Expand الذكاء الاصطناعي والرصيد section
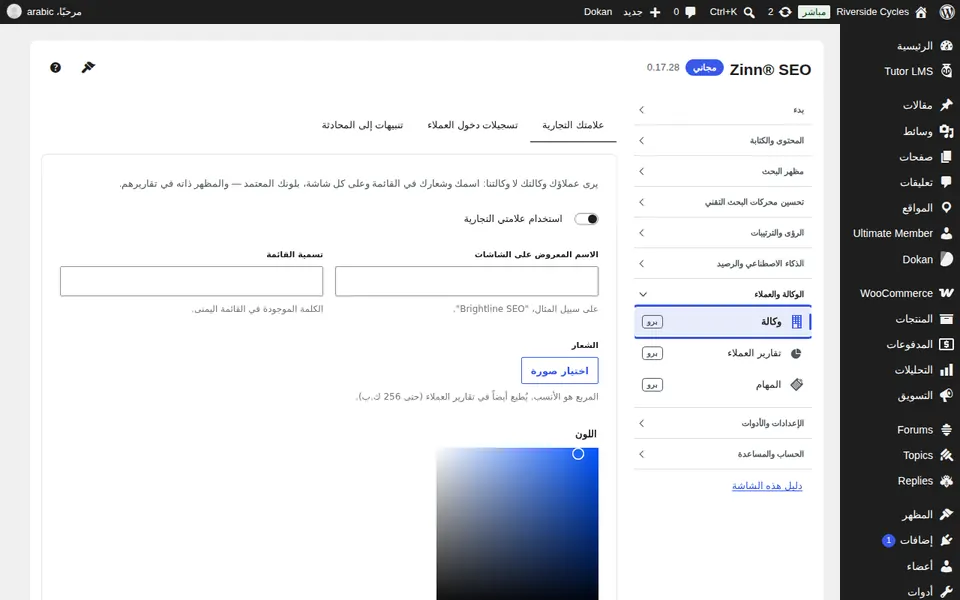960x600 pixels. click(x=723, y=263)
